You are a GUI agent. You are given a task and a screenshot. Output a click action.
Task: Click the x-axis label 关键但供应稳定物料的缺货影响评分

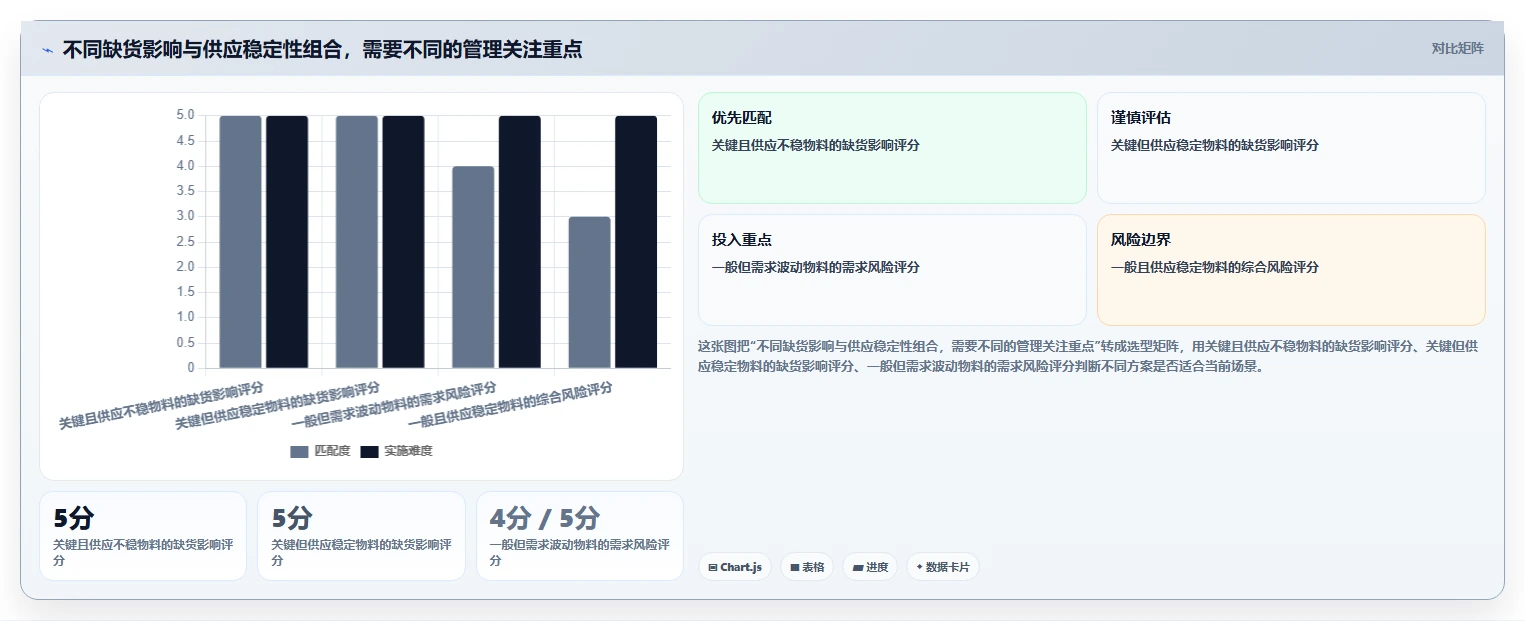(x=278, y=405)
